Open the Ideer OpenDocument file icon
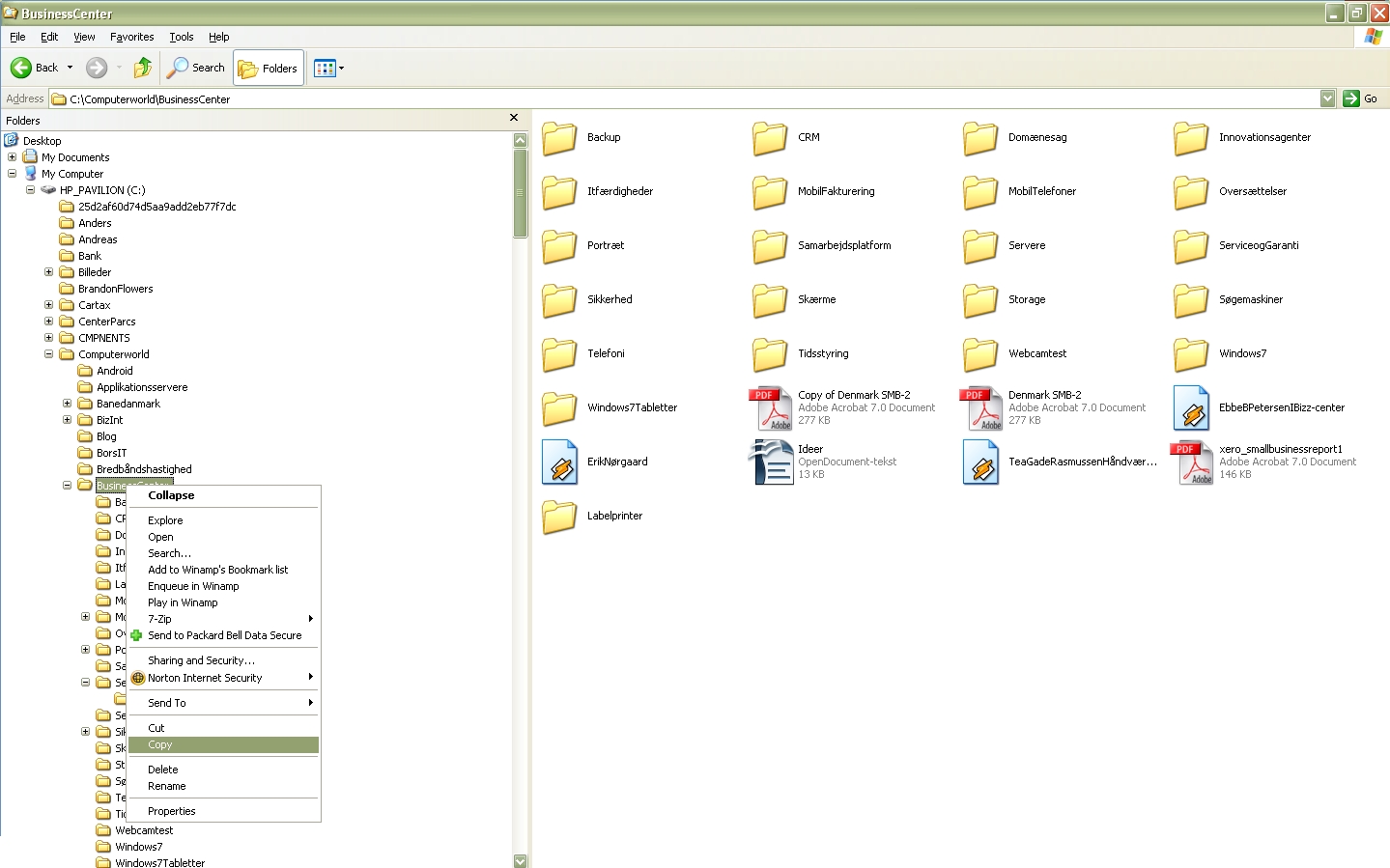Image resolution: width=1390 pixels, height=868 pixels. [770, 462]
